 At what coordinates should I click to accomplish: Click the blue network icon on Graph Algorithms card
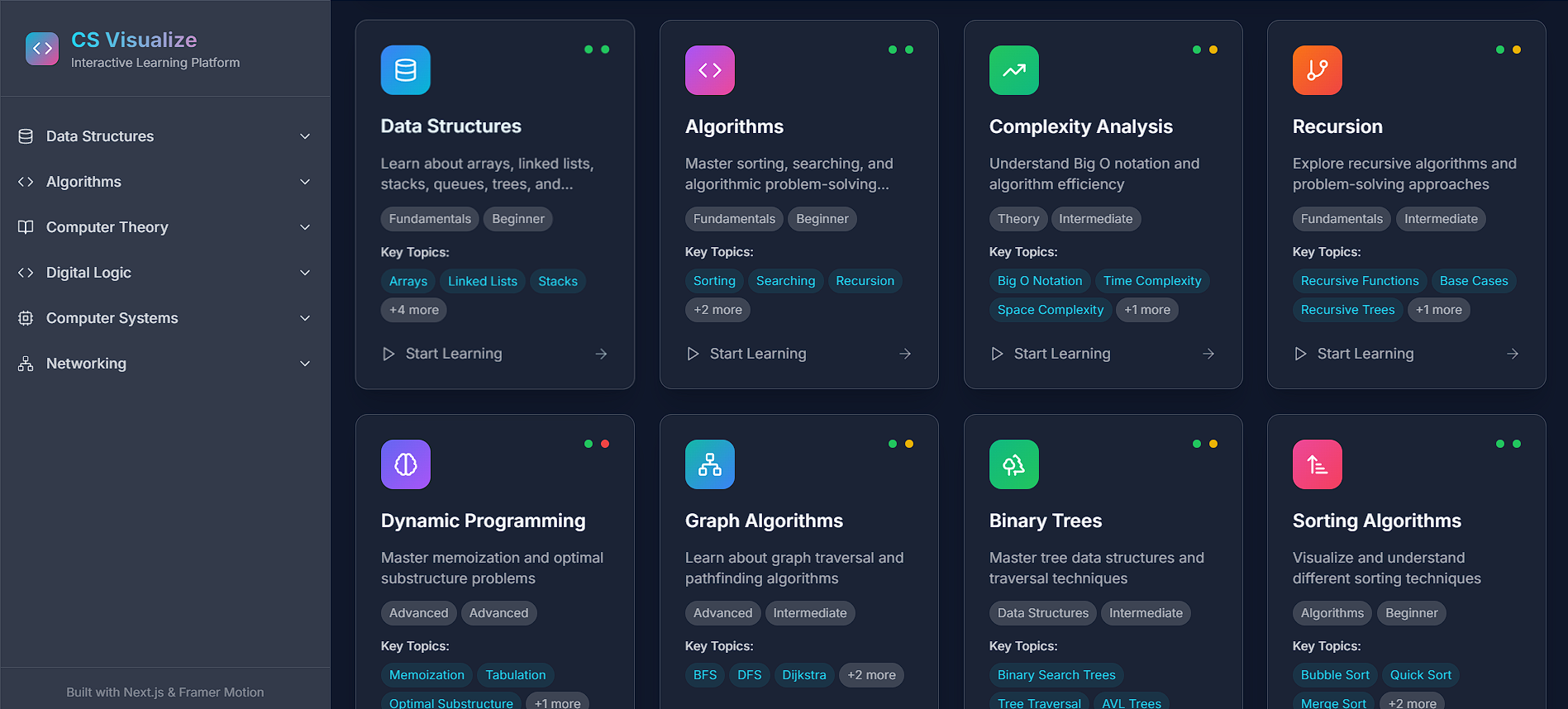pos(709,464)
